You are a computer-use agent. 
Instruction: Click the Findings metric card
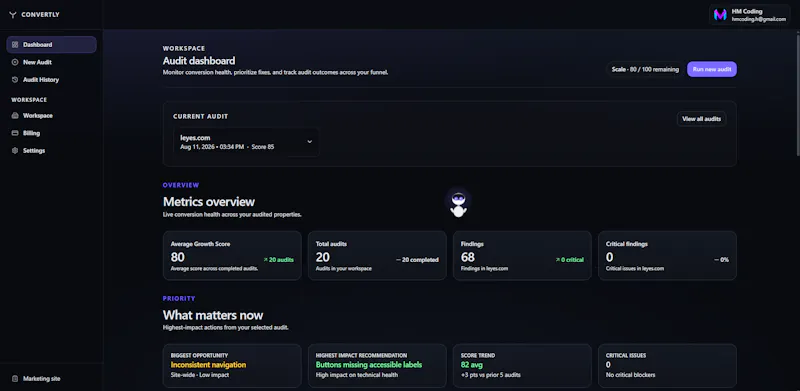pyautogui.click(x=522, y=256)
